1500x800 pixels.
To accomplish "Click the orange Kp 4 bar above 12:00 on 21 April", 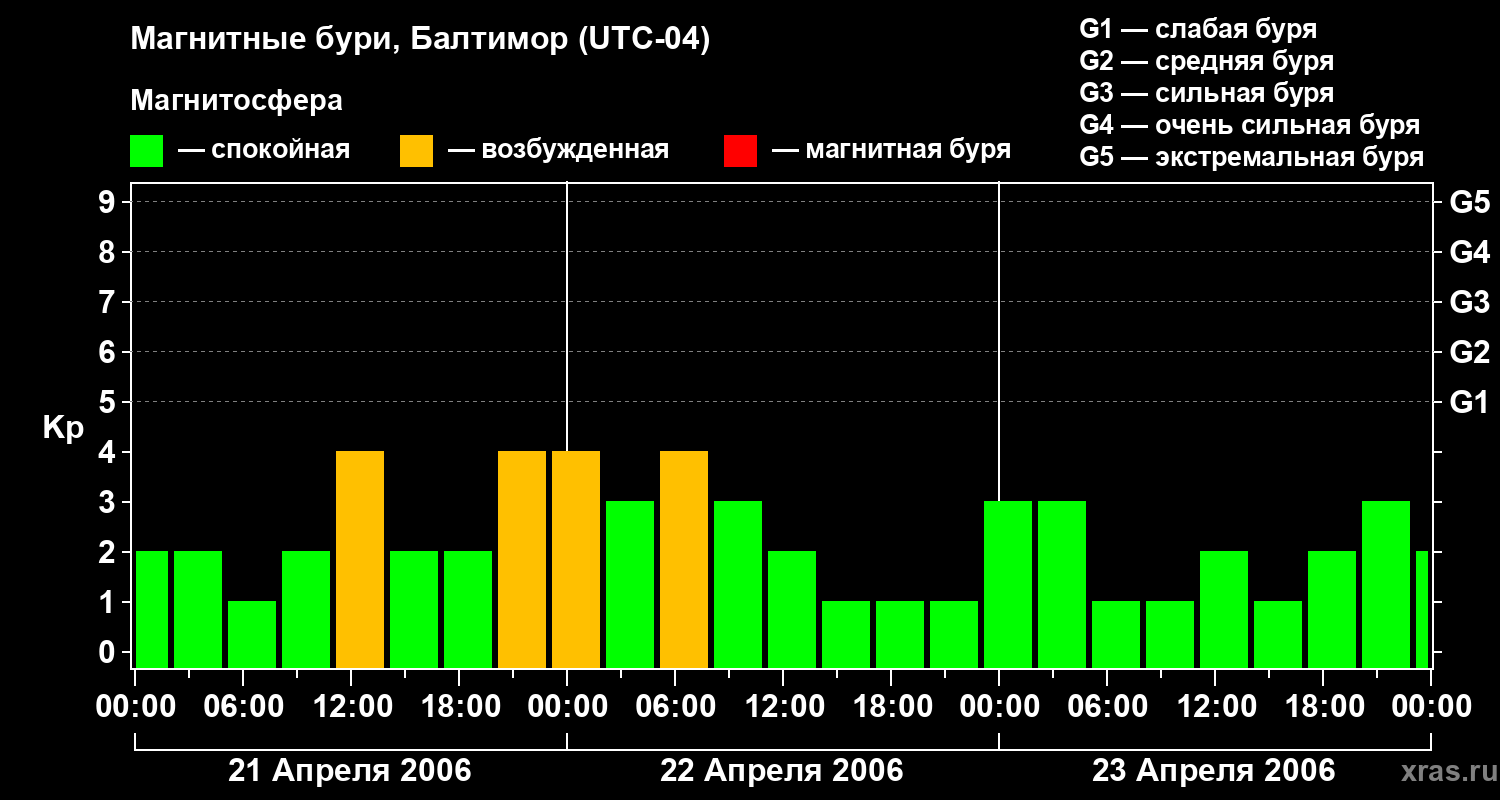I will point(360,560).
